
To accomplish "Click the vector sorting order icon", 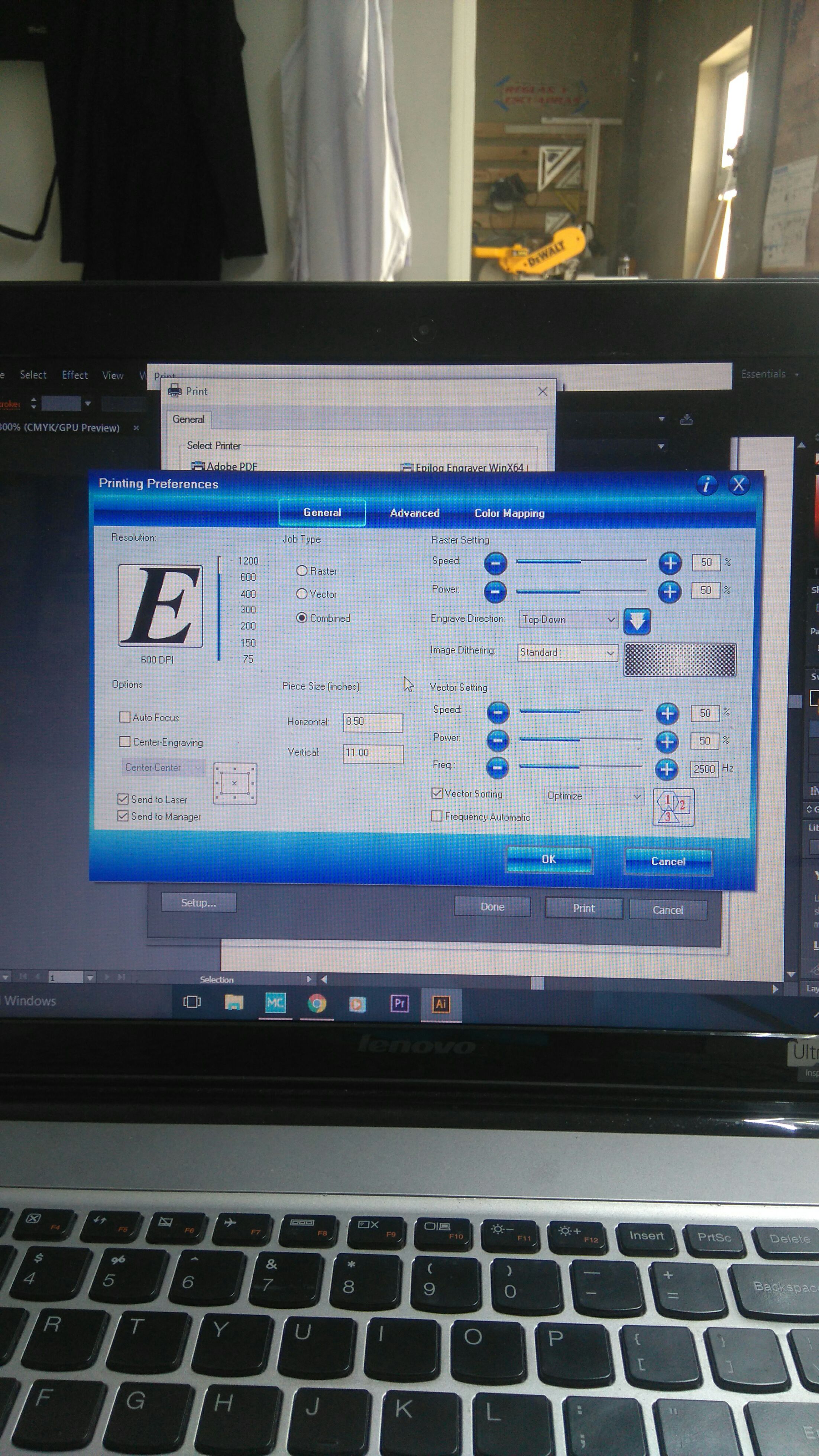I will 673,807.
